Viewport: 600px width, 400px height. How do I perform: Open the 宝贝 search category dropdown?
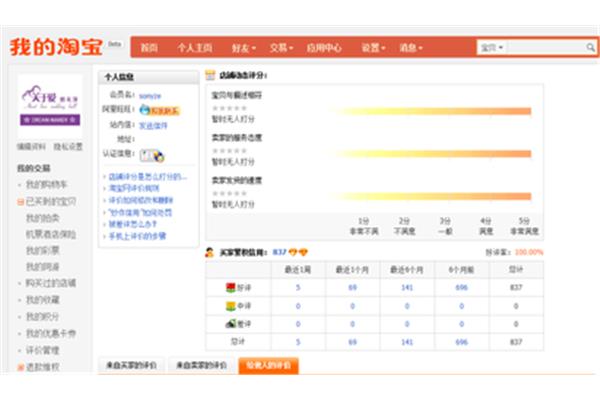492,47
